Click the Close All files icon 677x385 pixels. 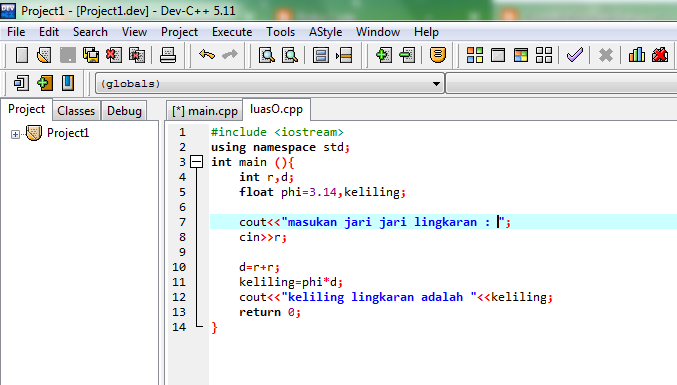click(137, 55)
